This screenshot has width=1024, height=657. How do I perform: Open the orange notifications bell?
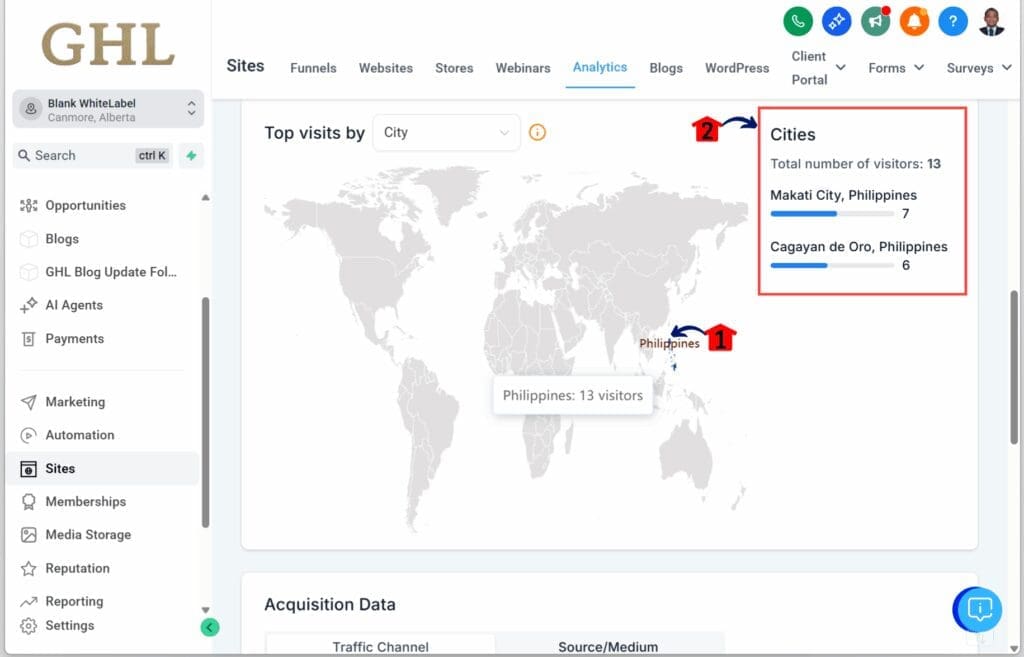(x=914, y=20)
